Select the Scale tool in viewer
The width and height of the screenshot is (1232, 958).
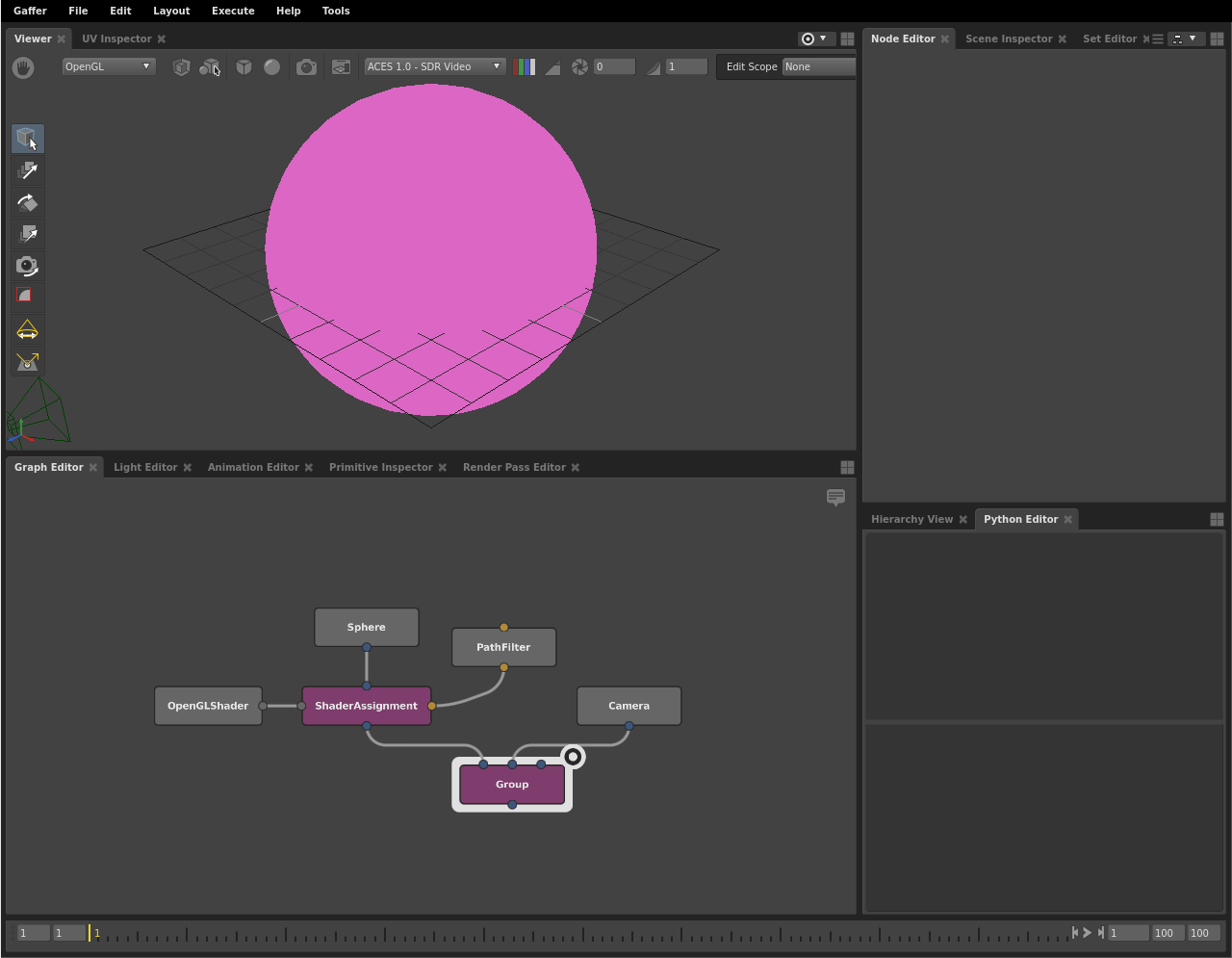coord(27,234)
